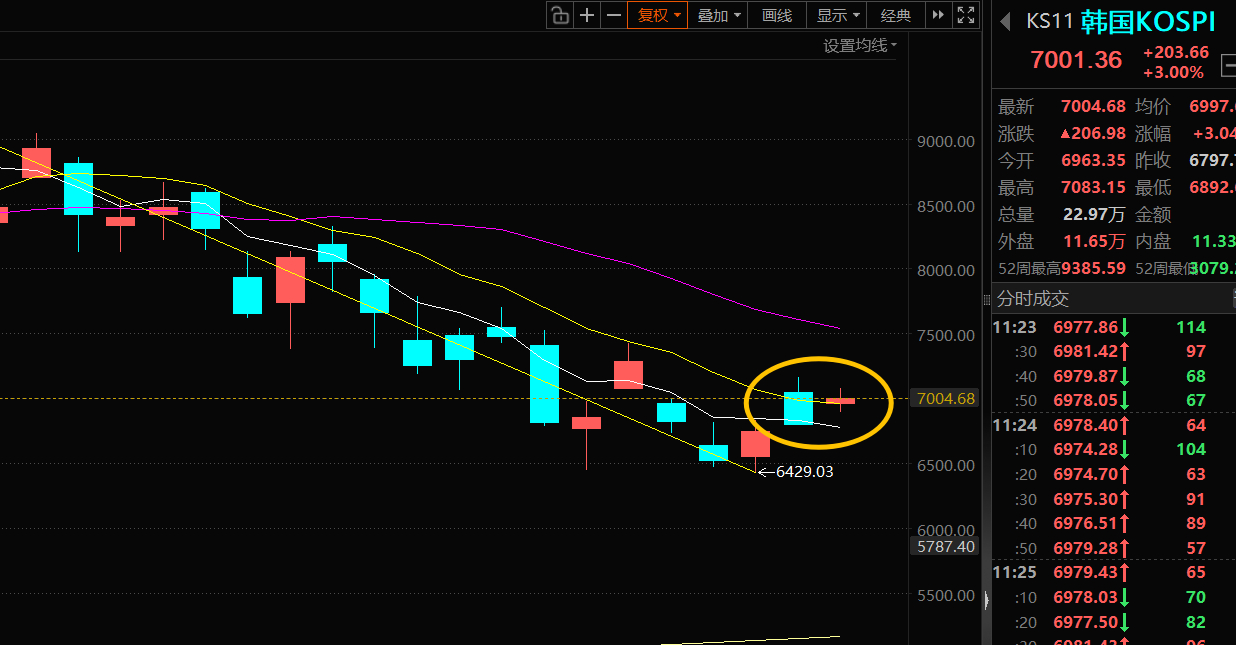Click 外盘 value 11.65万
The height and width of the screenshot is (645, 1236).
point(1092,242)
